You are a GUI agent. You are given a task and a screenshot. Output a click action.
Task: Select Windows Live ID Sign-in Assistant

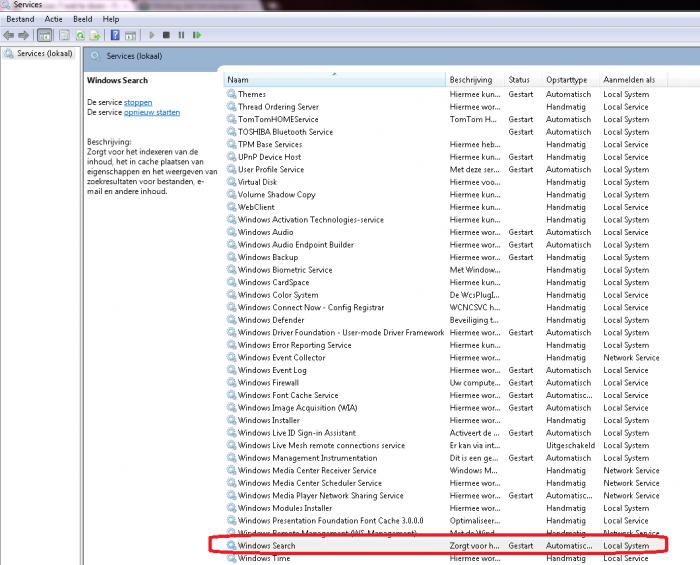coord(444,432)
